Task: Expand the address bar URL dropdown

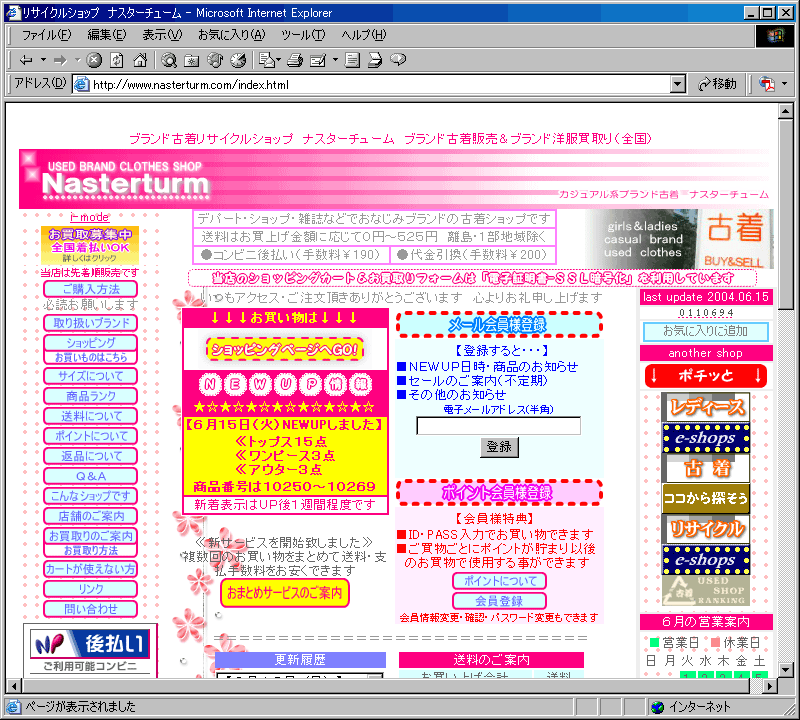Action: point(678,84)
